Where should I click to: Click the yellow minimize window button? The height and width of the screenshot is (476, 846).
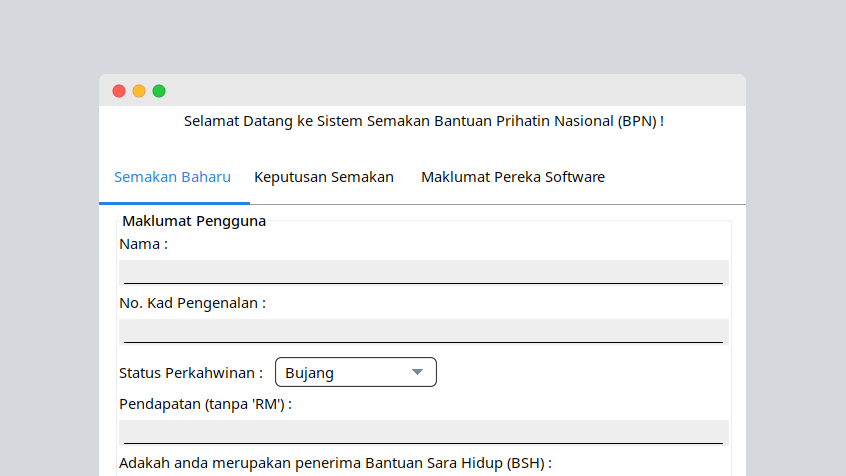point(139,91)
